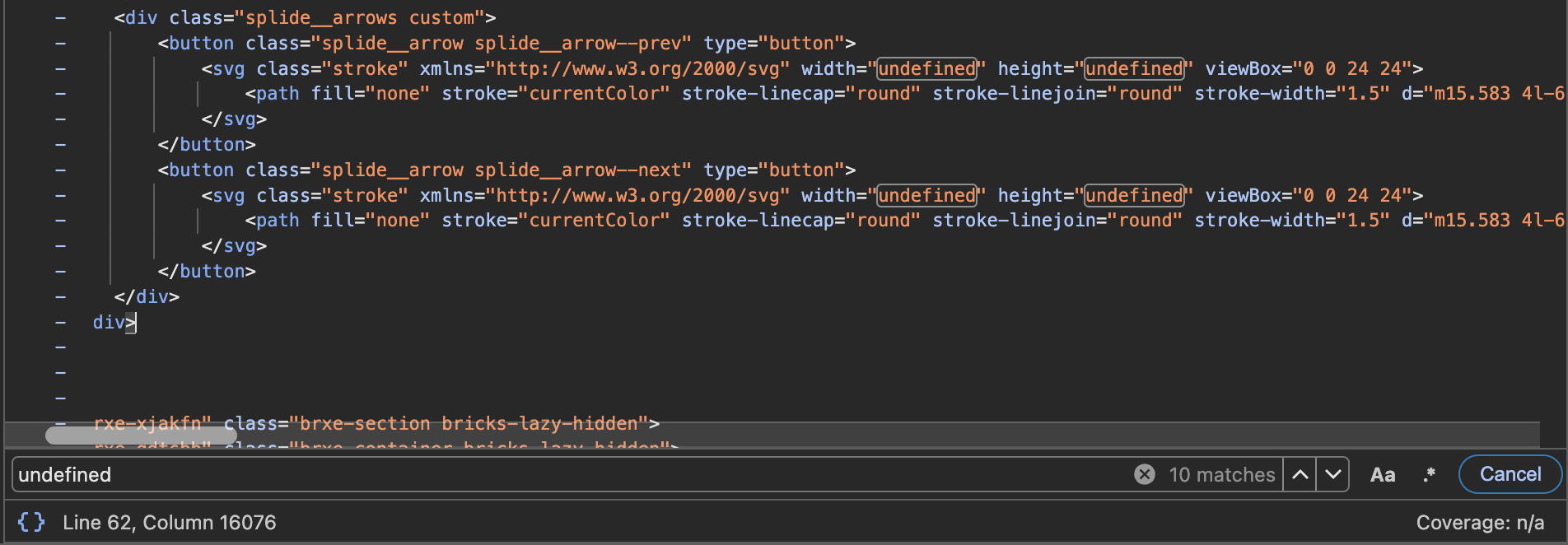The image size is (1568, 545).
Task: Clear the search text with the X icon
Action: (x=1144, y=474)
